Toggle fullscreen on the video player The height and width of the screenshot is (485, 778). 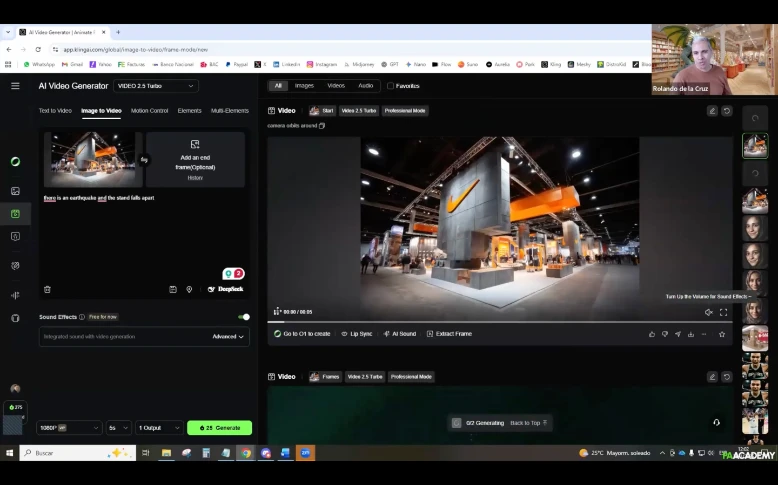[x=723, y=312]
